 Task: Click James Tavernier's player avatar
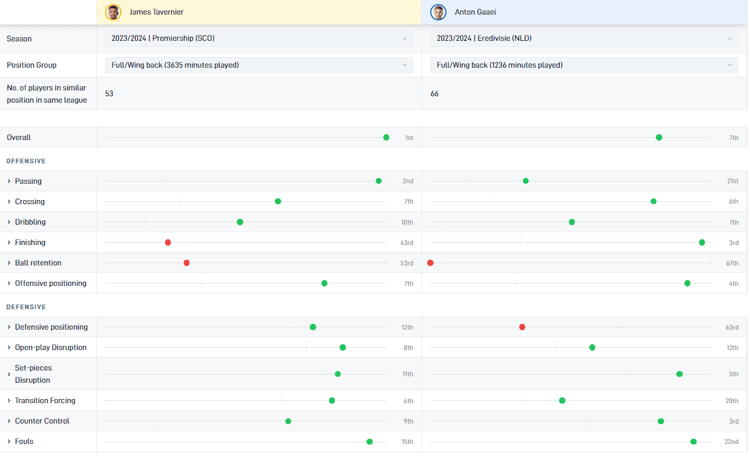(x=113, y=12)
